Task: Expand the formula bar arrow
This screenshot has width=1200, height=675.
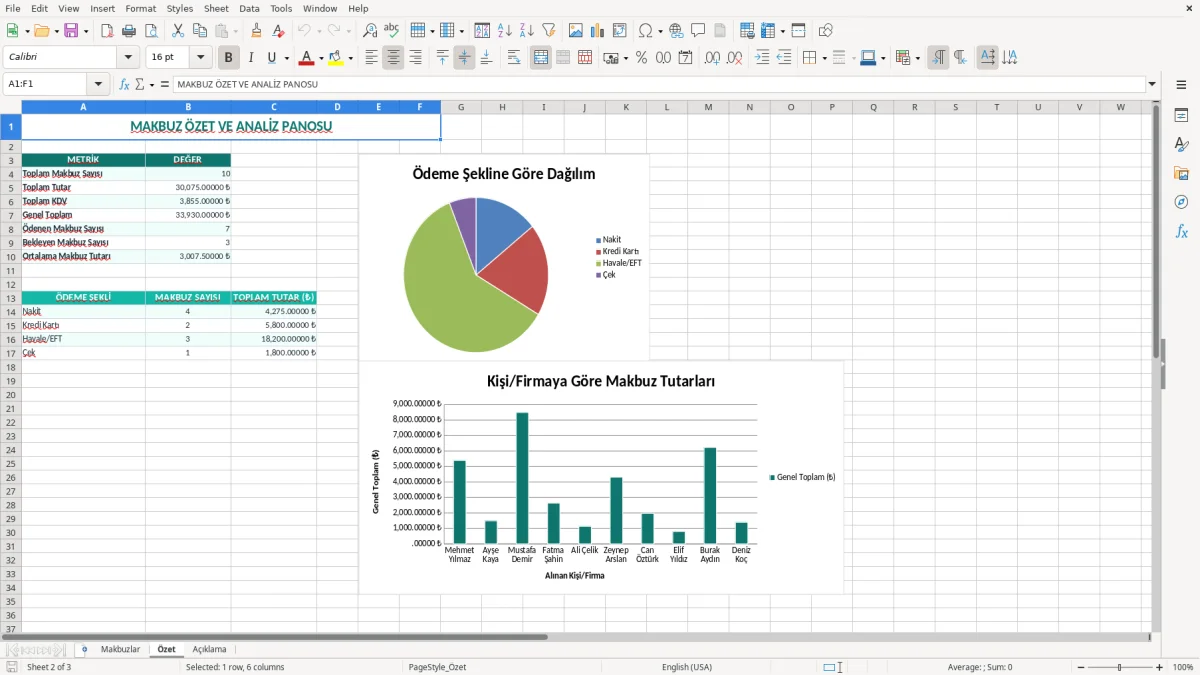Action: coord(1152,84)
